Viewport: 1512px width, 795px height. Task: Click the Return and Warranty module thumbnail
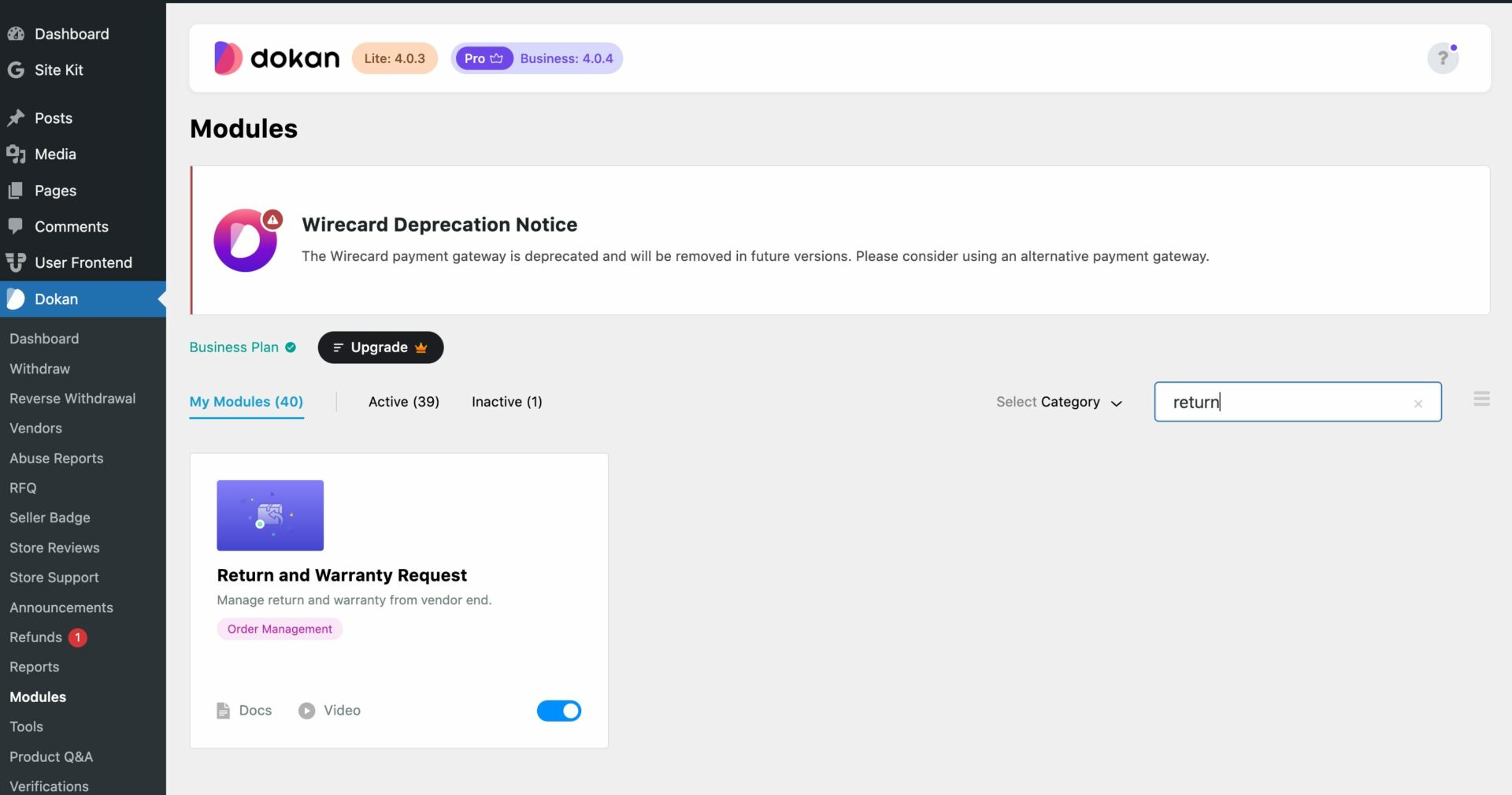270,515
